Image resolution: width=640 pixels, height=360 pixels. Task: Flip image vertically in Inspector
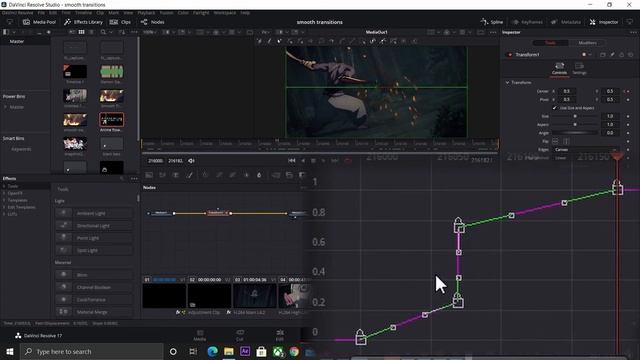tap(566, 141)
